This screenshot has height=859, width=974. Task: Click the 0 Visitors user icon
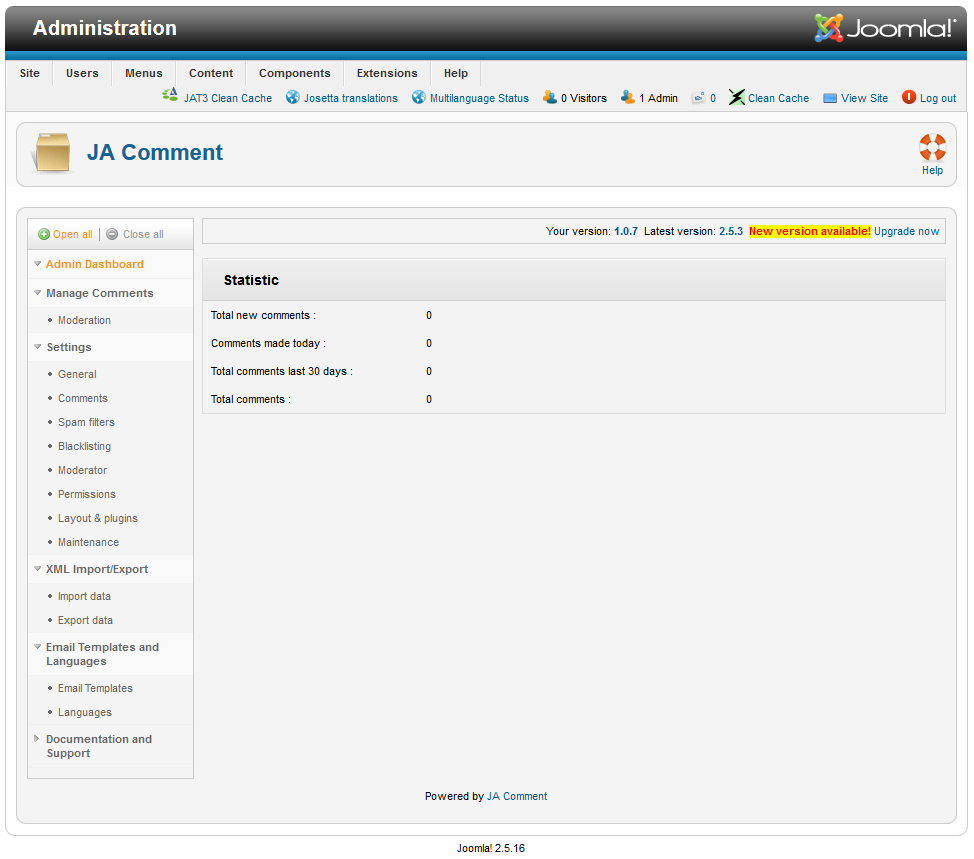pos(549,97)
